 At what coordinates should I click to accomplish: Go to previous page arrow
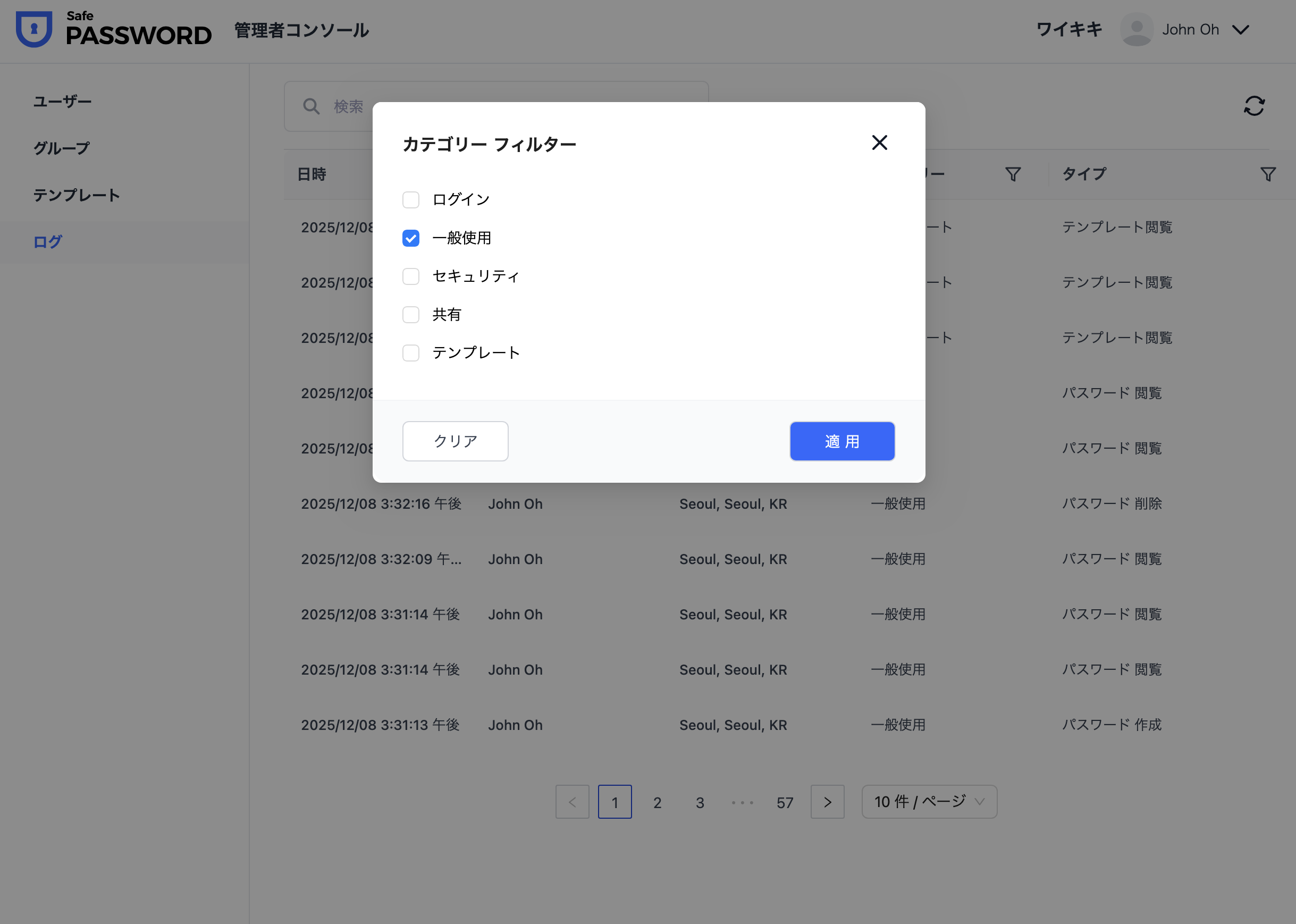coord(573,802)
